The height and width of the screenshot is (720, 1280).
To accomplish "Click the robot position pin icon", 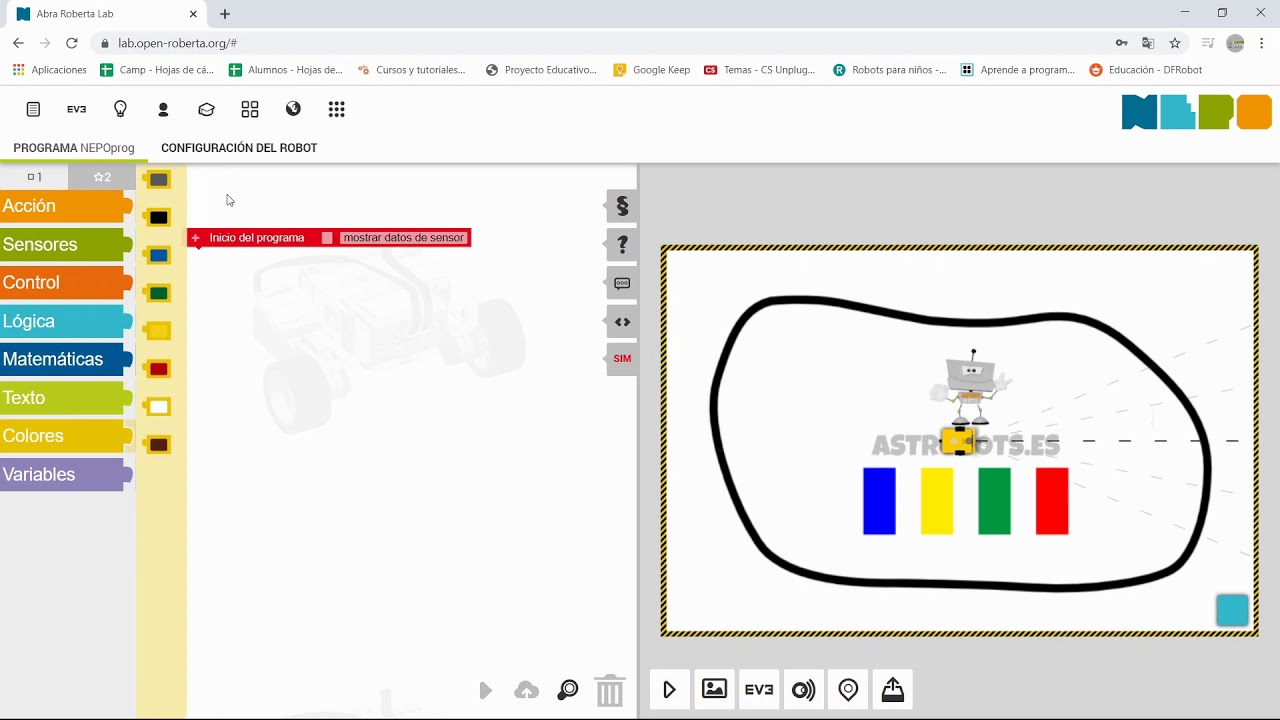I will coord(848,689).
